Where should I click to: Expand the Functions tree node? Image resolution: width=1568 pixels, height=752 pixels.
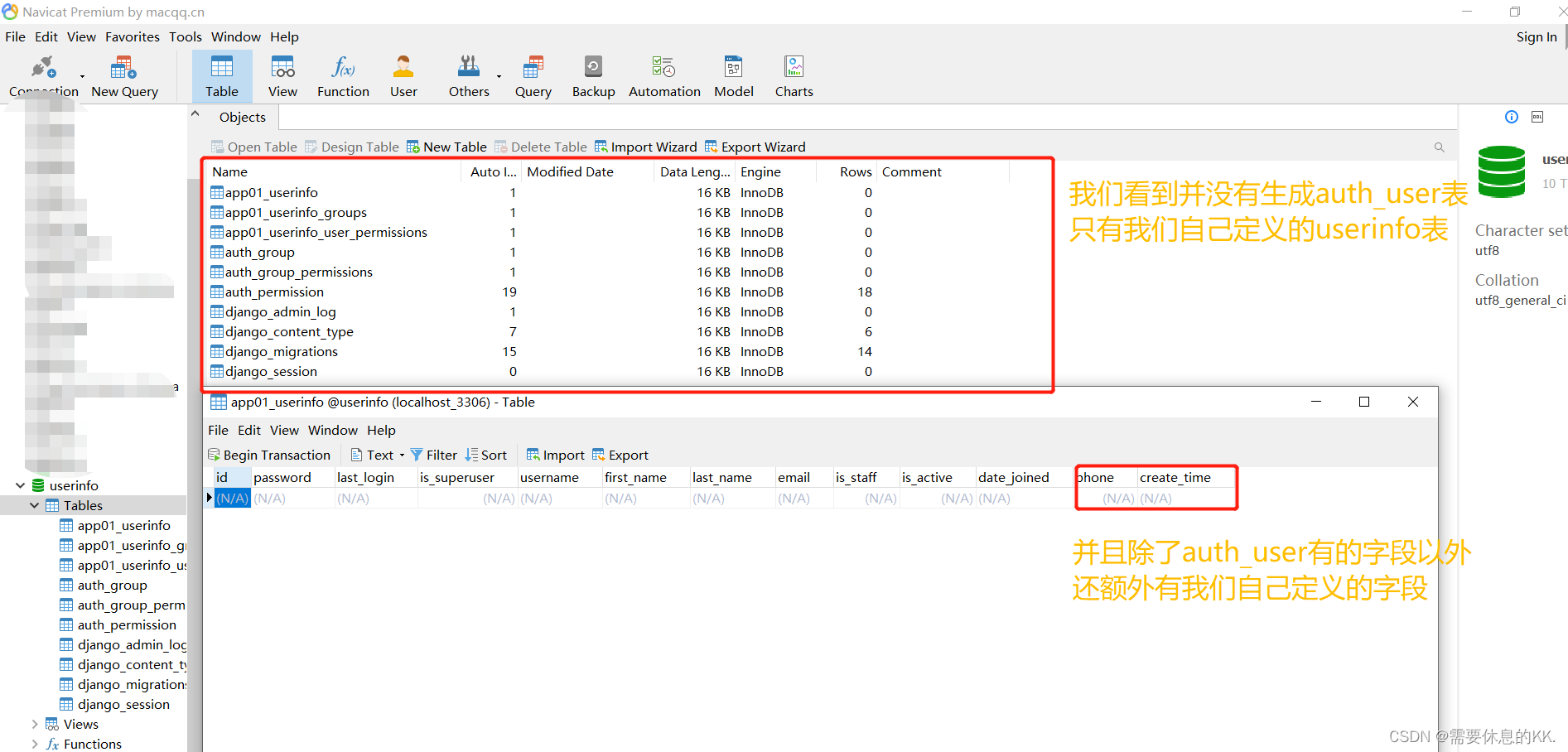(34, 744)
